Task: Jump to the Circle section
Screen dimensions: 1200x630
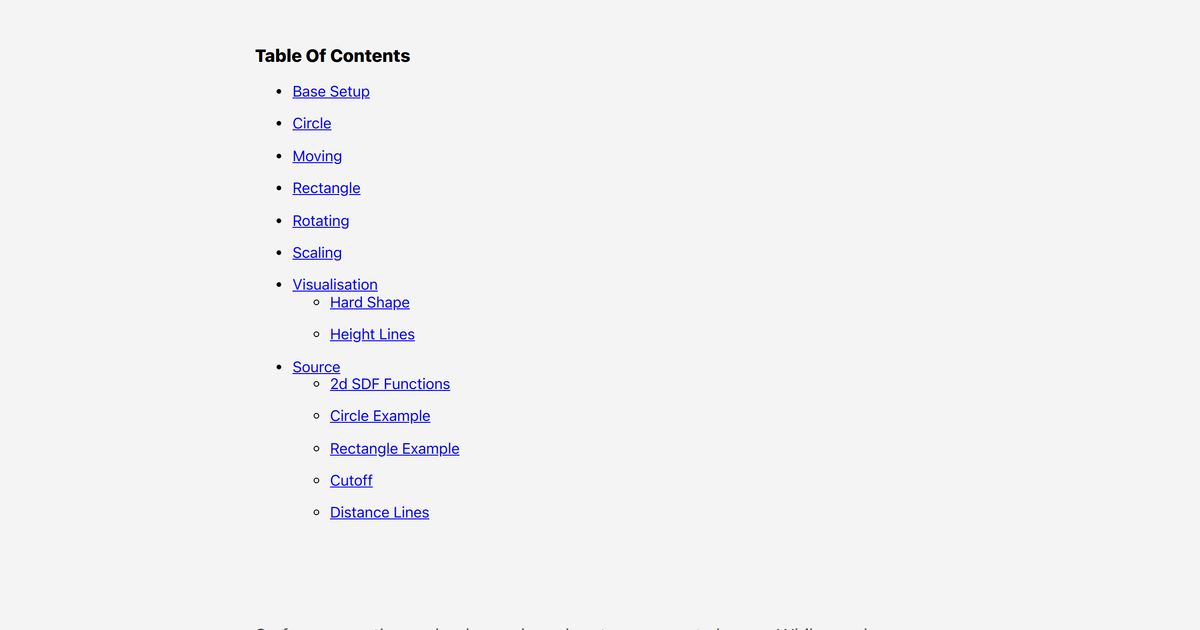Action: tap(312, 124)
